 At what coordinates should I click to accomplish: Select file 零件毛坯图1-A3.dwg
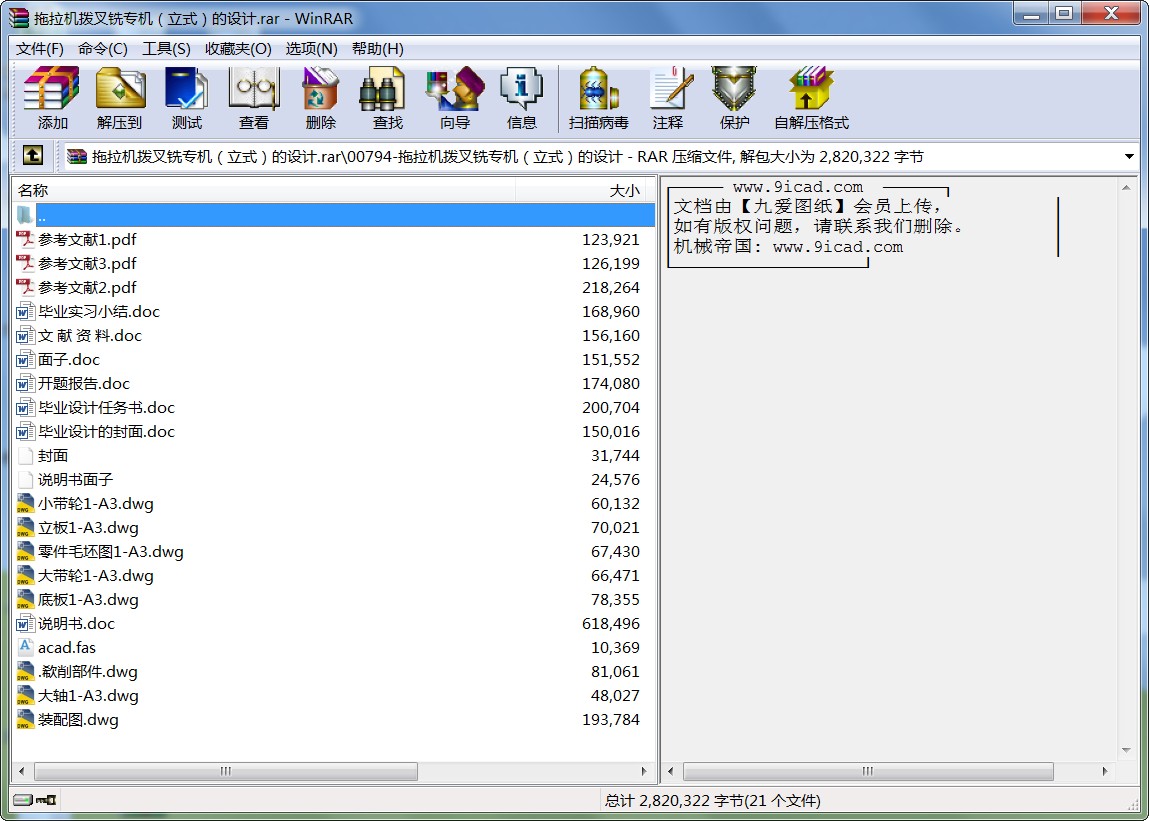pos(335,551)
